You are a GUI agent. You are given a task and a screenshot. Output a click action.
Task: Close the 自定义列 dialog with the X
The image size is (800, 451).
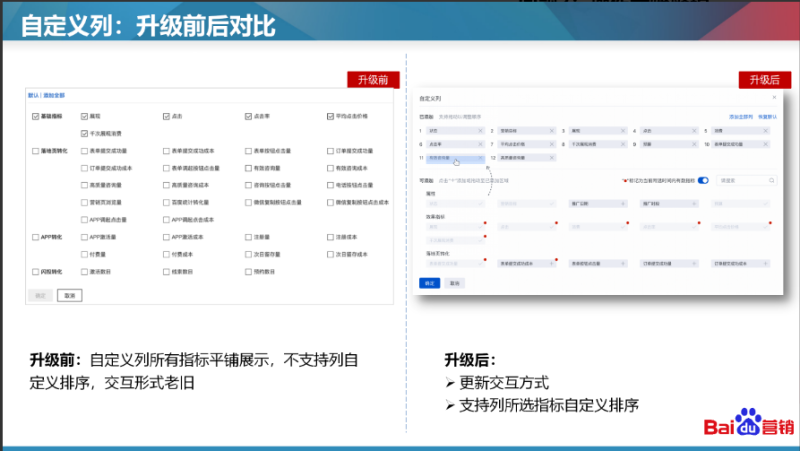[x=774, y=97]
